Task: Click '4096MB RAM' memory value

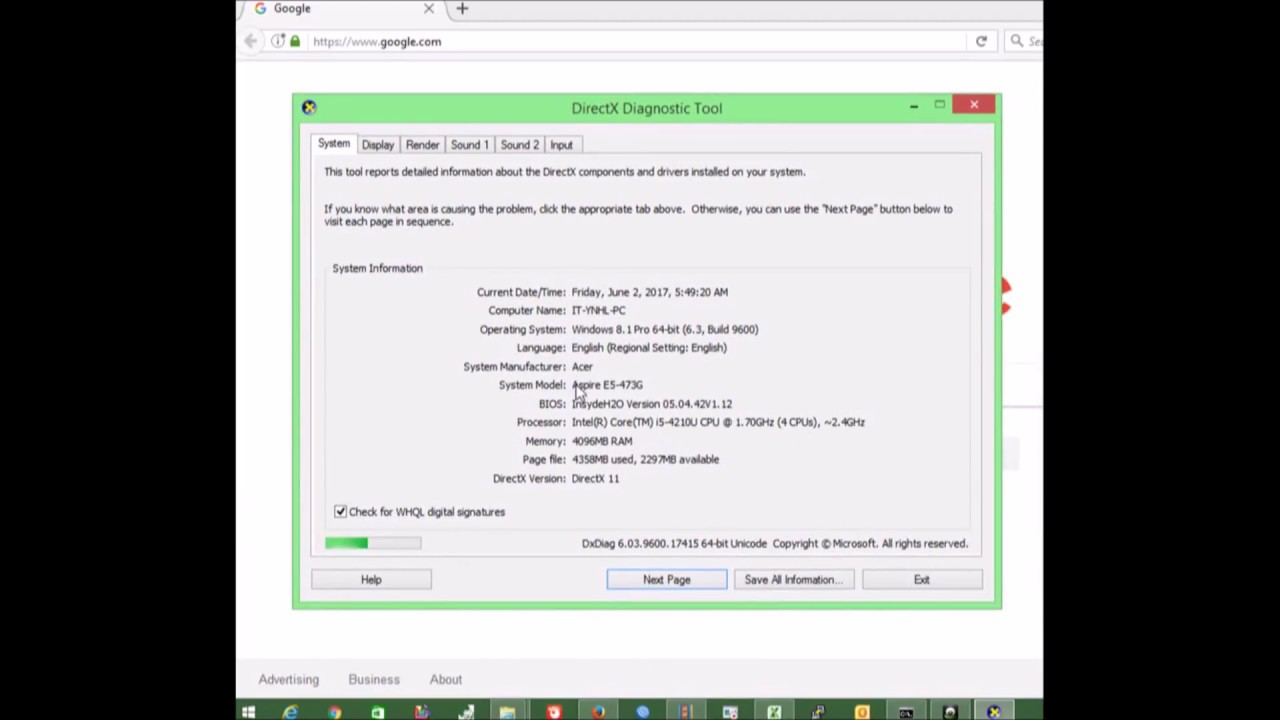Action: point(602,441)
